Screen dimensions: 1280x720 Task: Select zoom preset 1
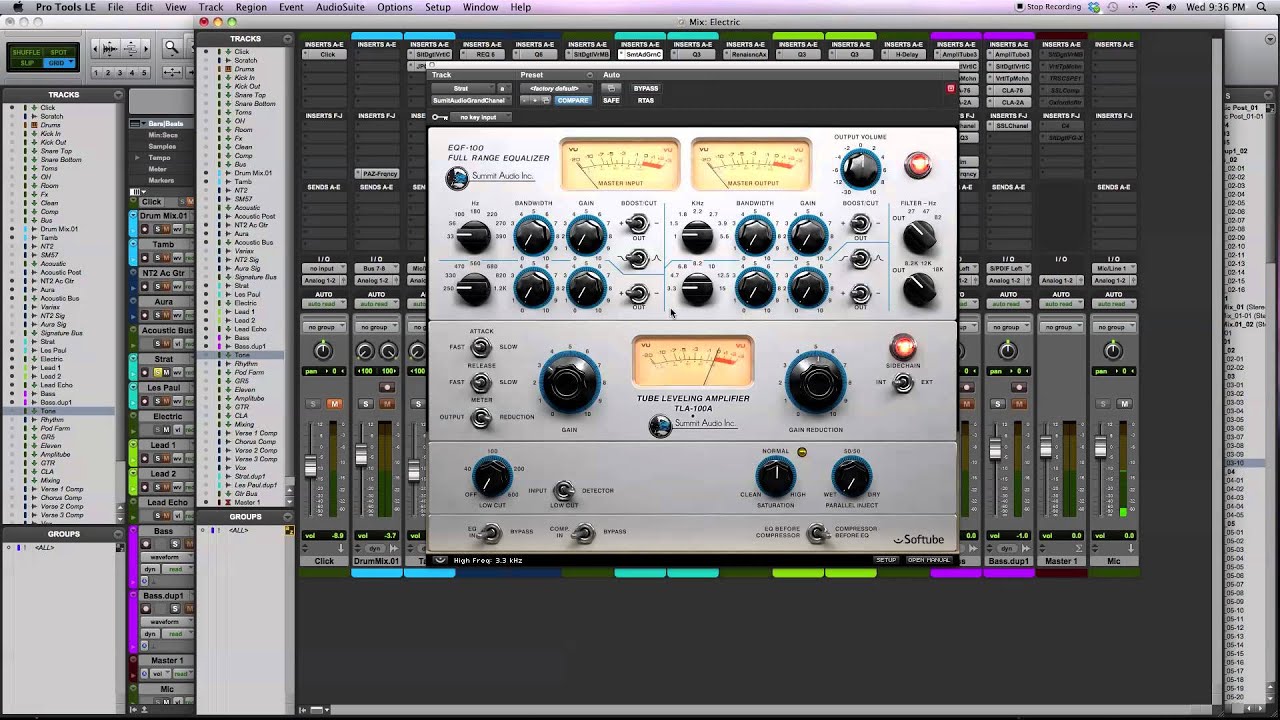(97, 72)
